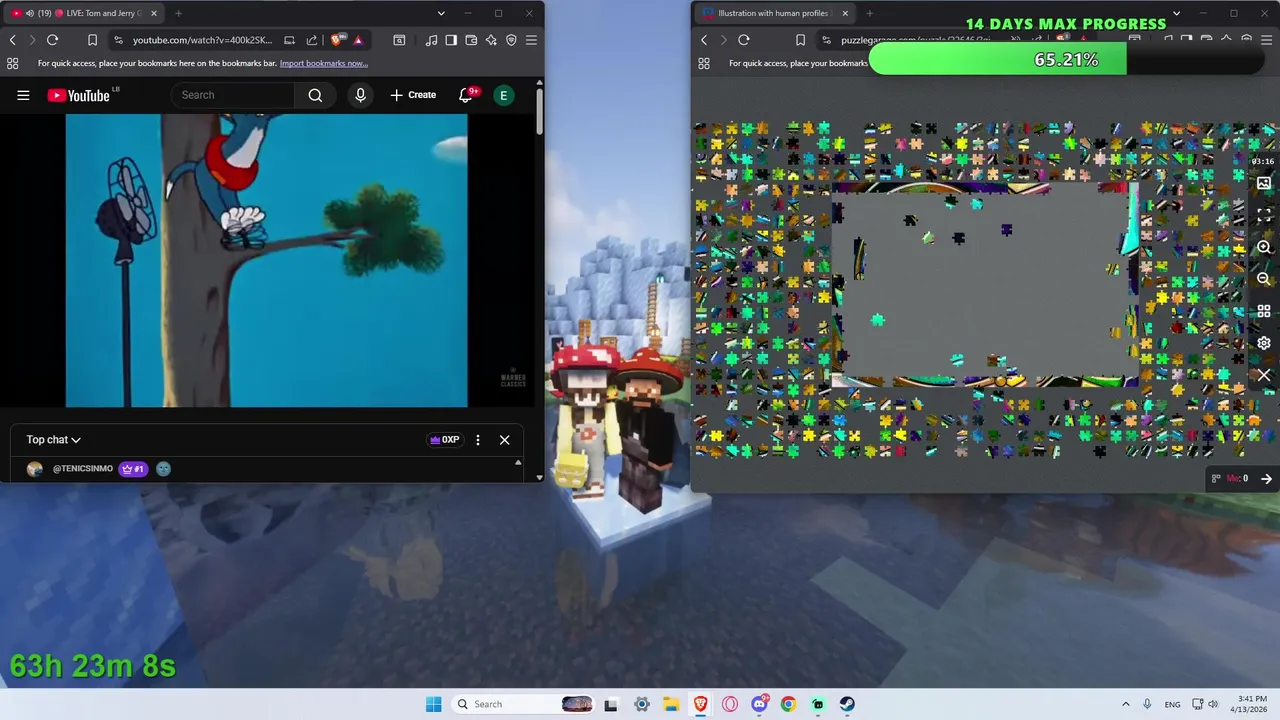The height and width of the screenshot is (720, 1280).
Task: Open File Explorer from the taskbar
Action: pyautogui.click(x=671, y=704)
